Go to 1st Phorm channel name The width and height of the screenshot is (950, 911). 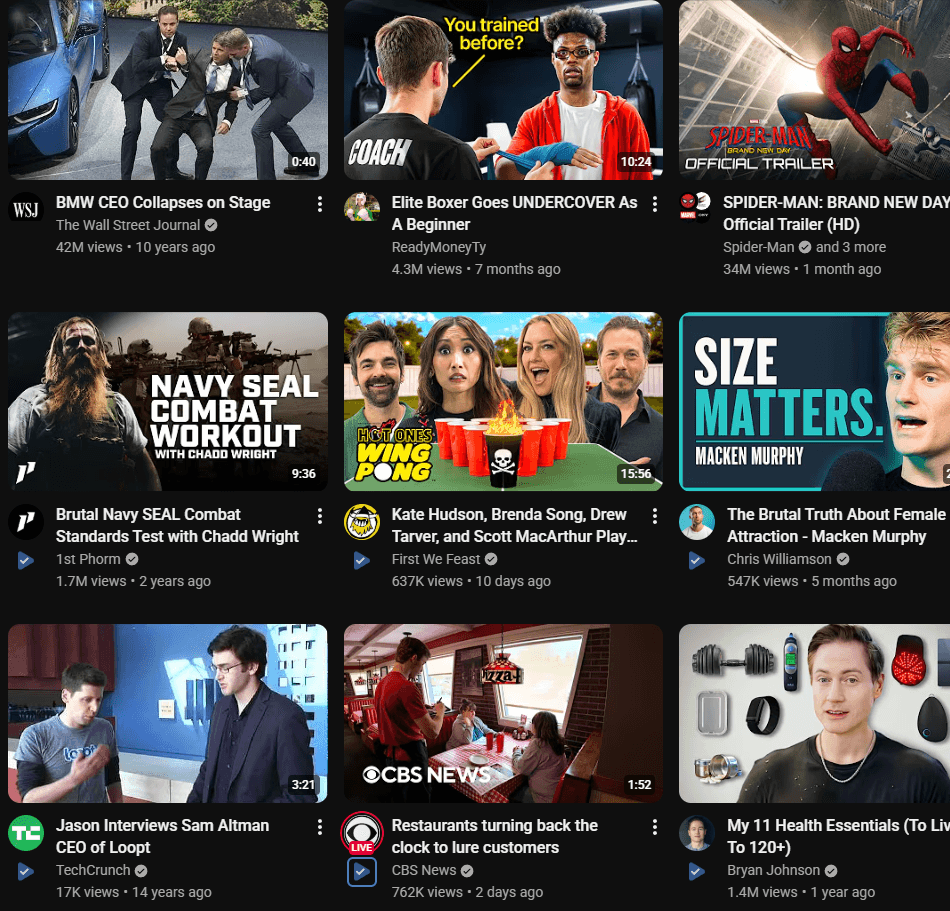(x=88, y=559)
